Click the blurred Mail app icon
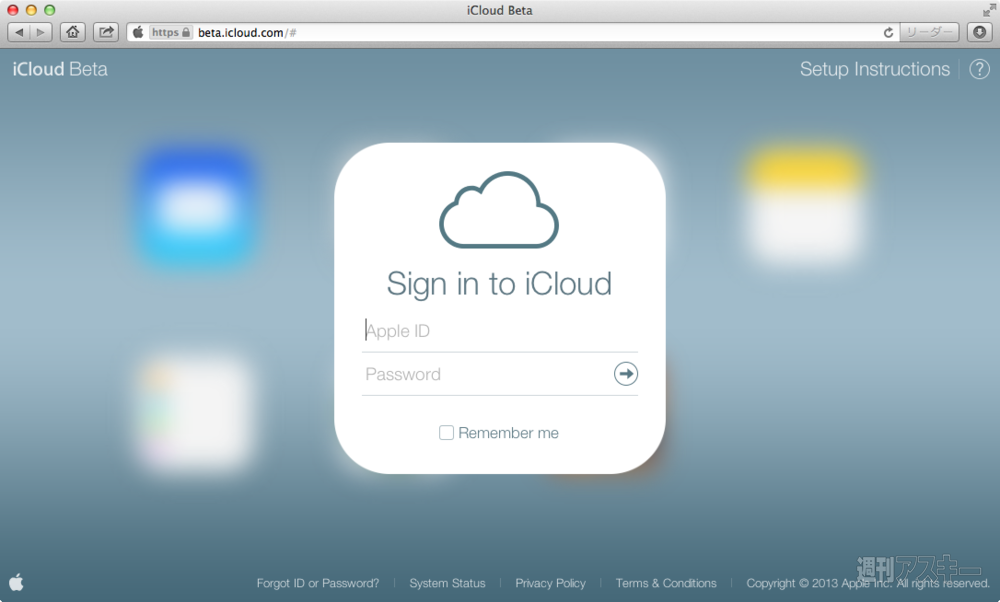 click(x=197, y=207)
